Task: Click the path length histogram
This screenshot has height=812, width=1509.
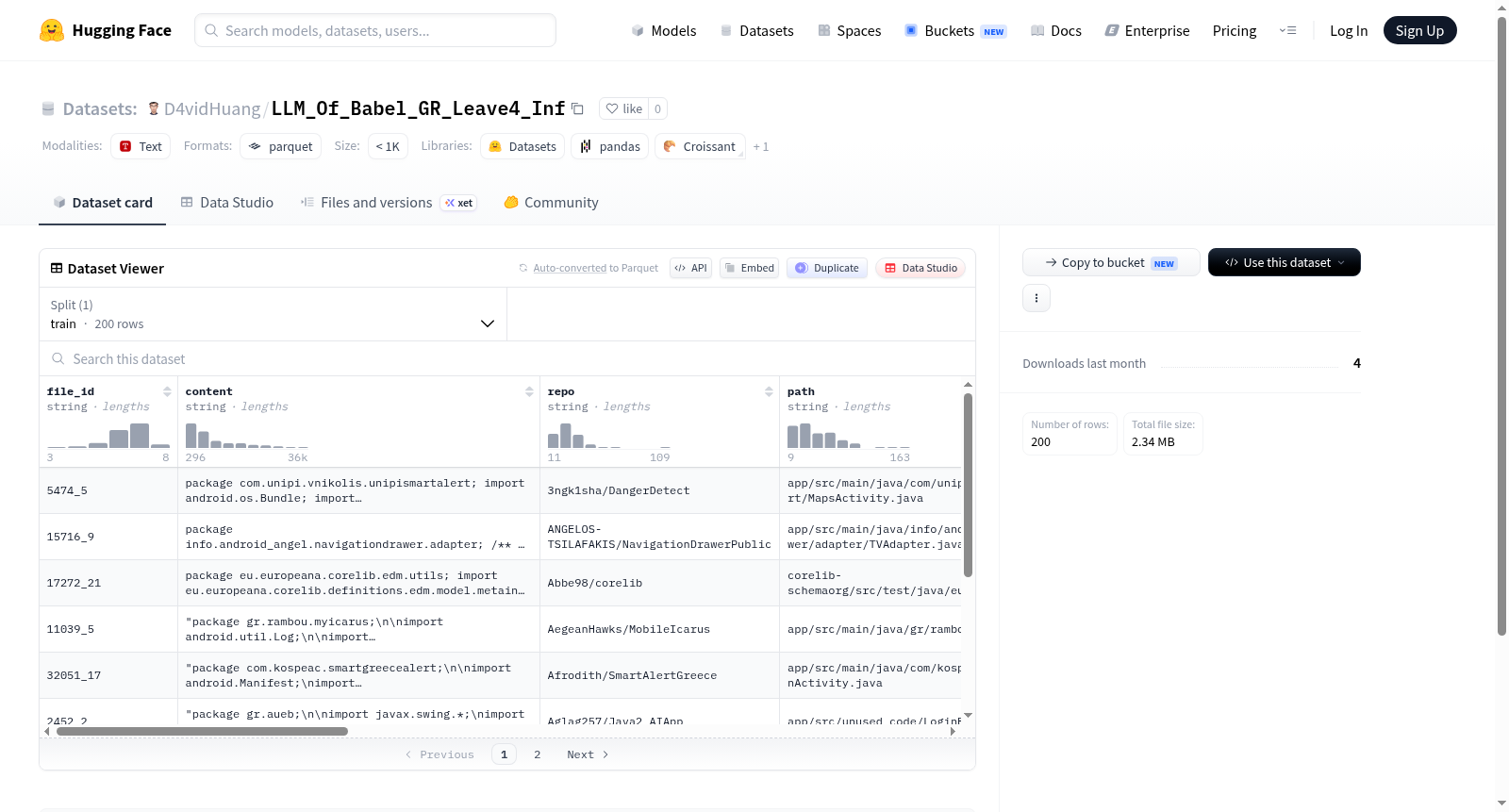Action: [x=849, y=435]
